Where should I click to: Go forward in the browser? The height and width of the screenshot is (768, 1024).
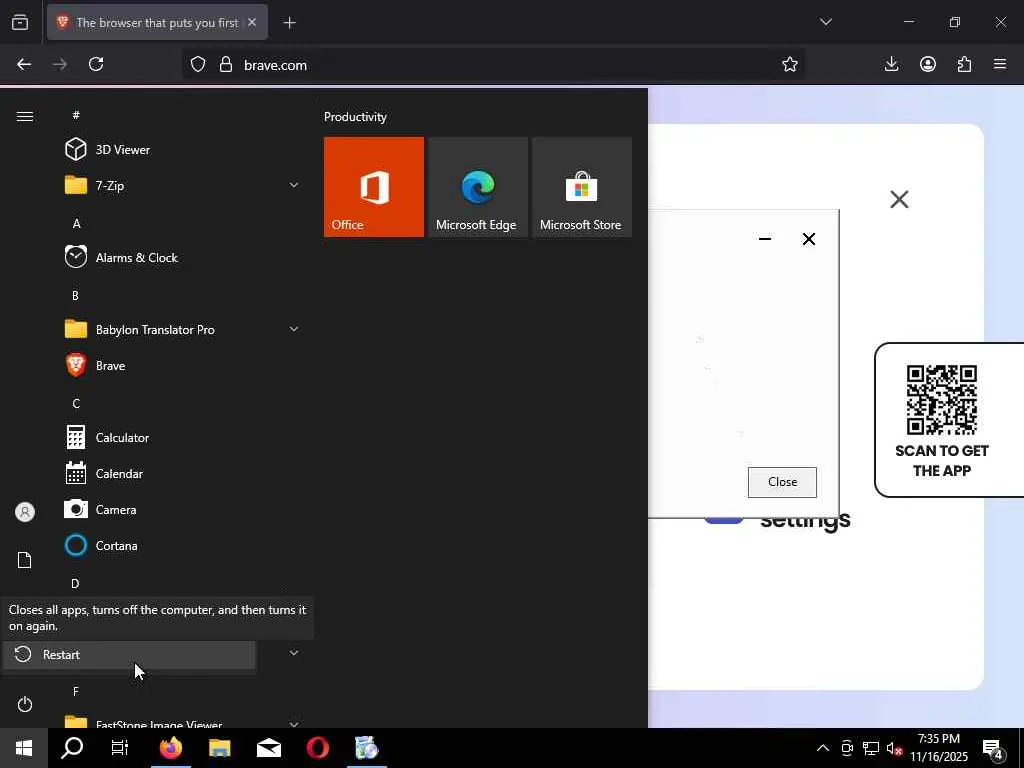tap(60, 64)
